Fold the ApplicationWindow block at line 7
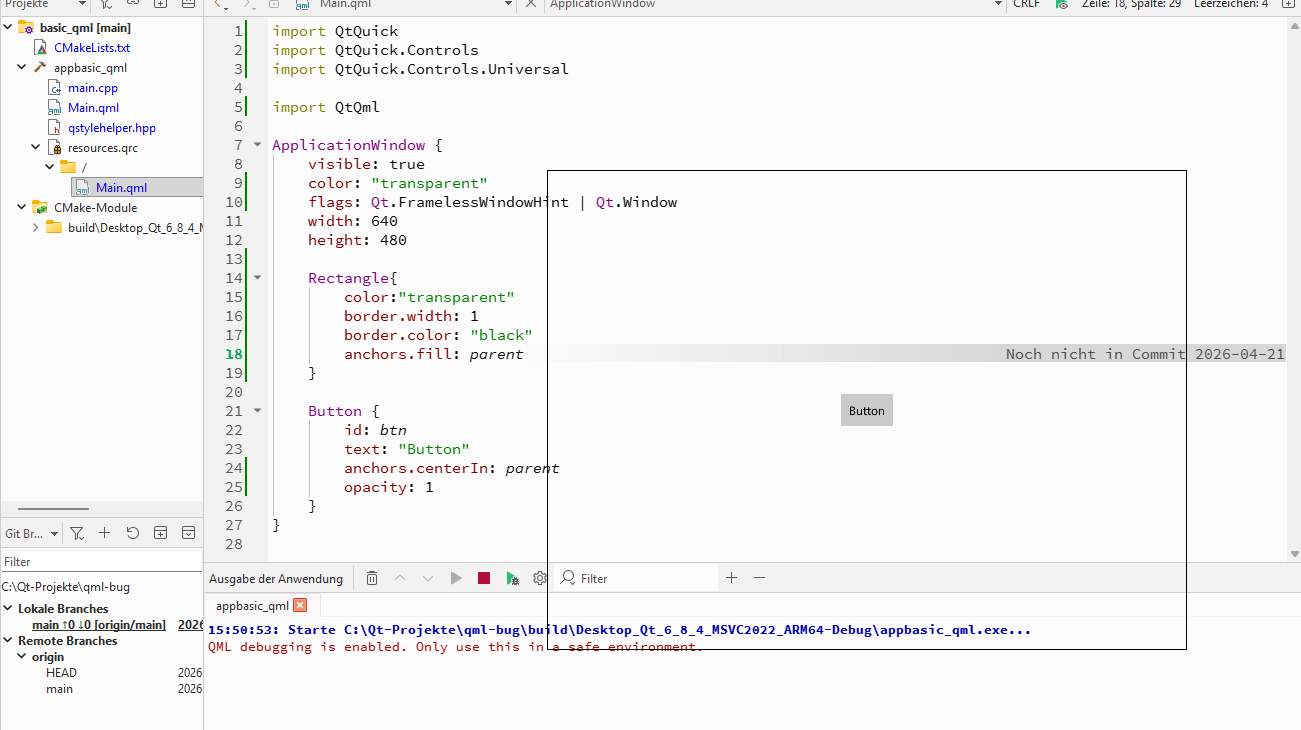 (x=257, y=145)
